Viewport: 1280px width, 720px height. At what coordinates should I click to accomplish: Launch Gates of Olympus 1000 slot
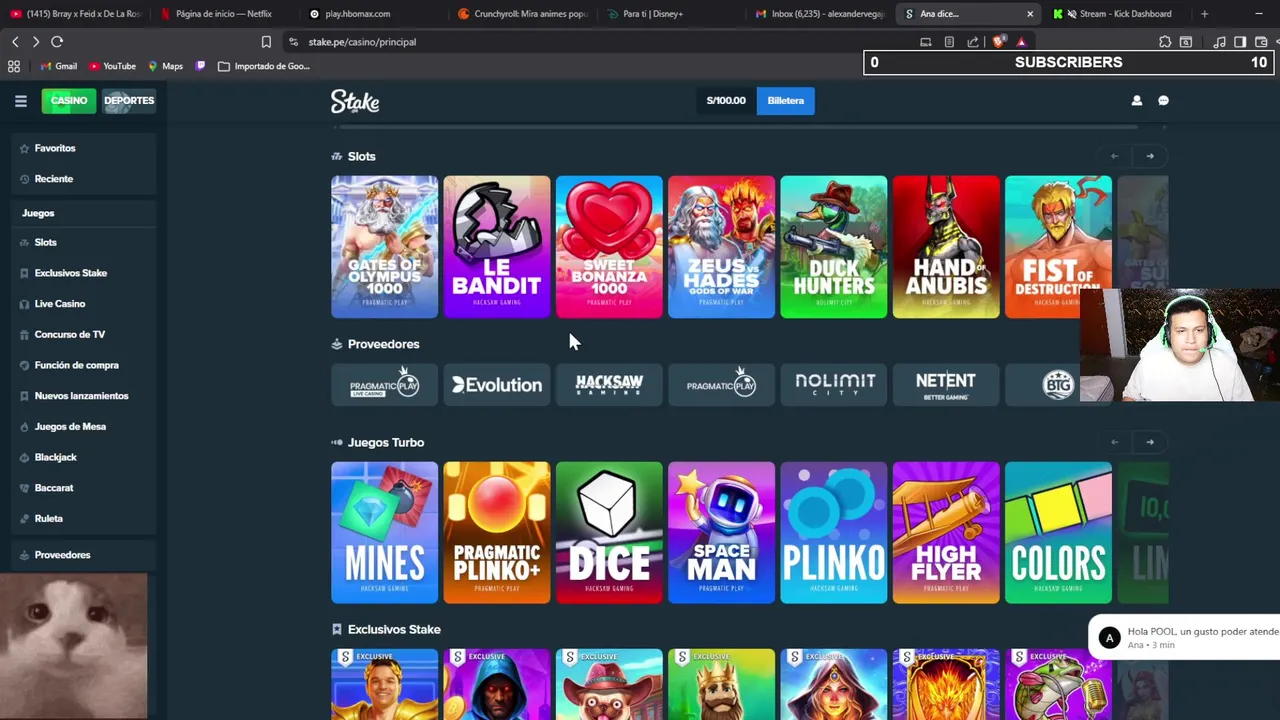pyautogui.click(x=384, y=247)
